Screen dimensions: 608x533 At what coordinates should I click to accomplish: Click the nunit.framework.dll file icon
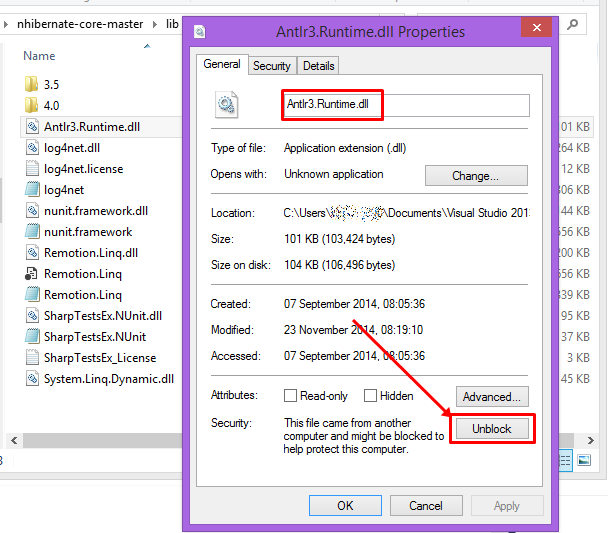[32, 210]
